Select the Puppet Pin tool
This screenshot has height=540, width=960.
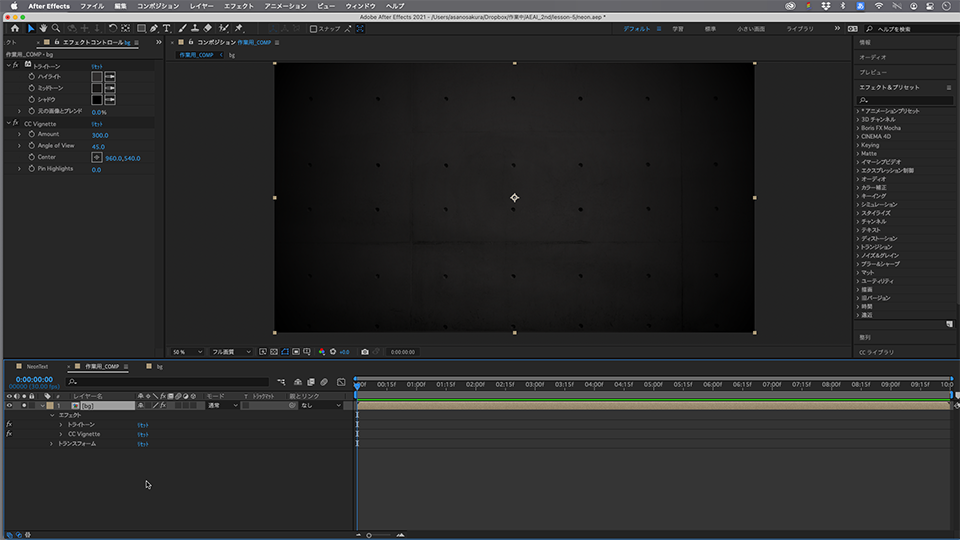click(x=238, y=28)
